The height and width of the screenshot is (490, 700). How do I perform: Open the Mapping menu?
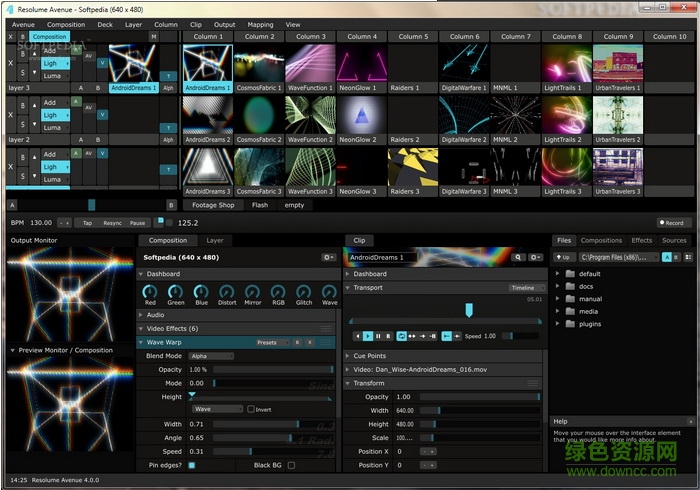260,24
